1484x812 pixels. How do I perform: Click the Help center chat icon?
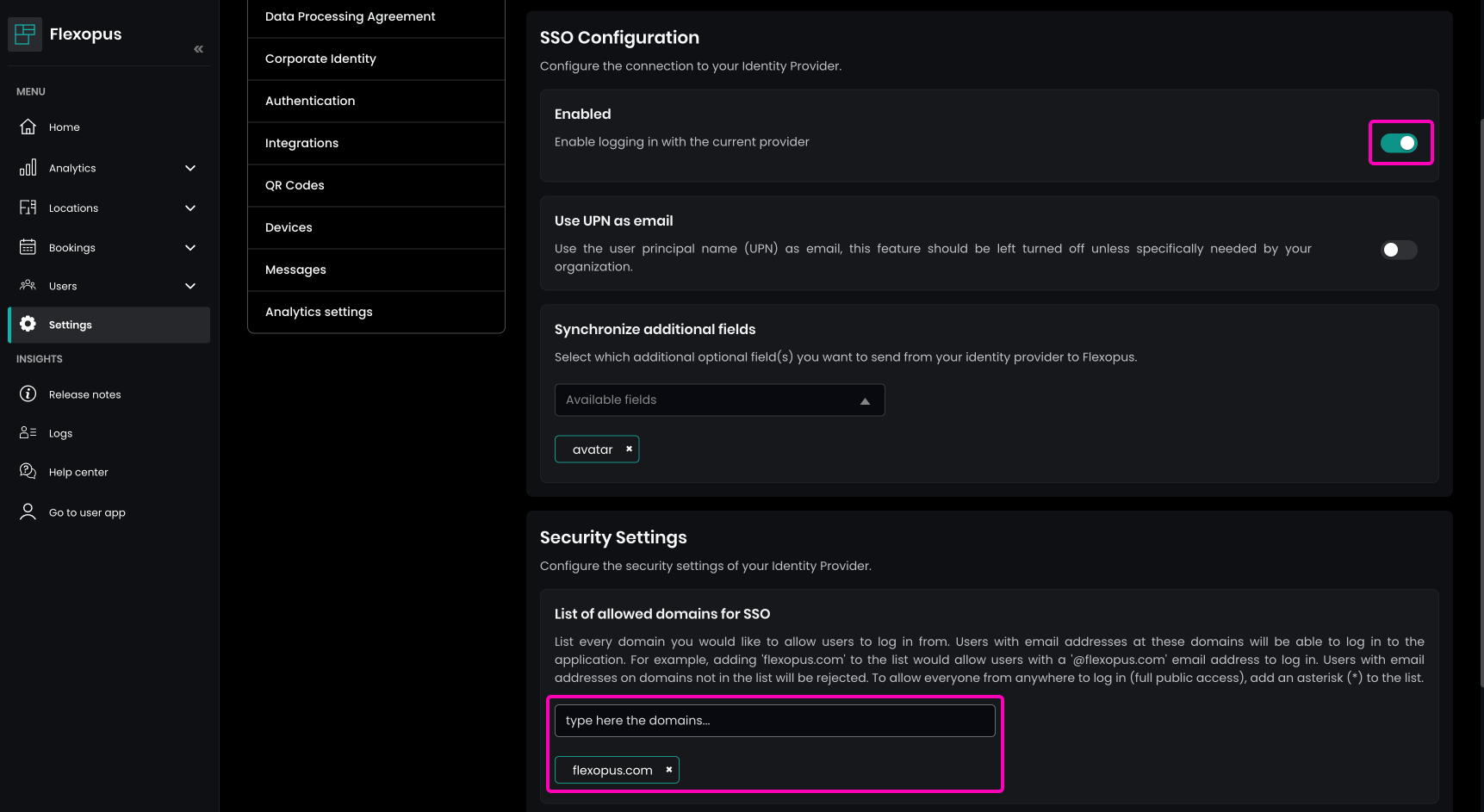28,472
